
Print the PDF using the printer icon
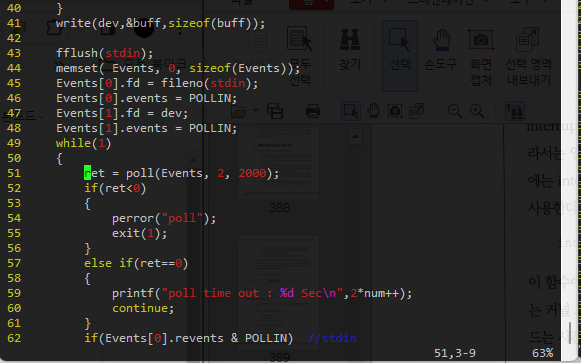click(313, 111)
